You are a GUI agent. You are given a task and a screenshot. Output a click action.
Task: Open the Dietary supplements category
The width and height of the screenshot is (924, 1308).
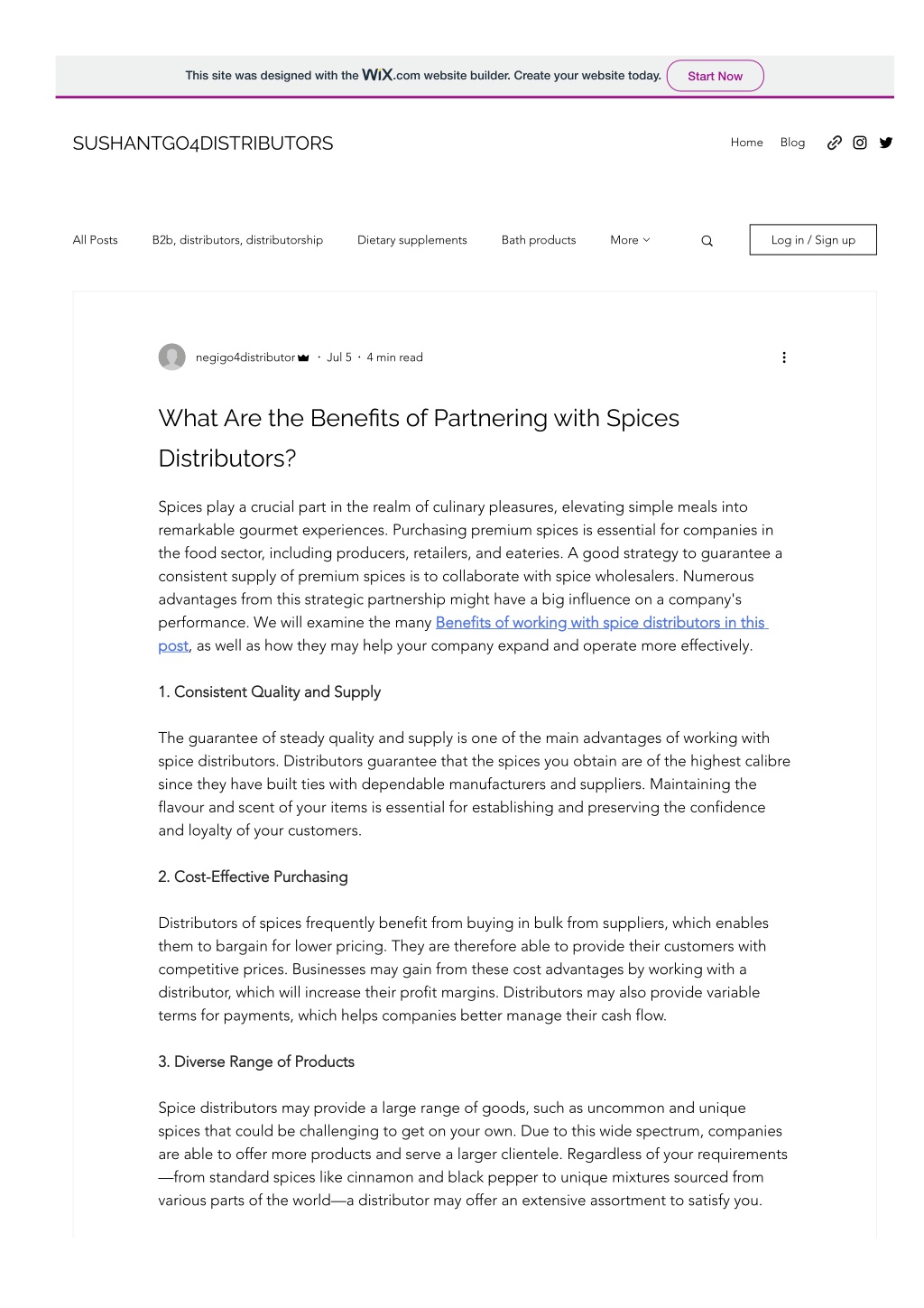point(412,240)
